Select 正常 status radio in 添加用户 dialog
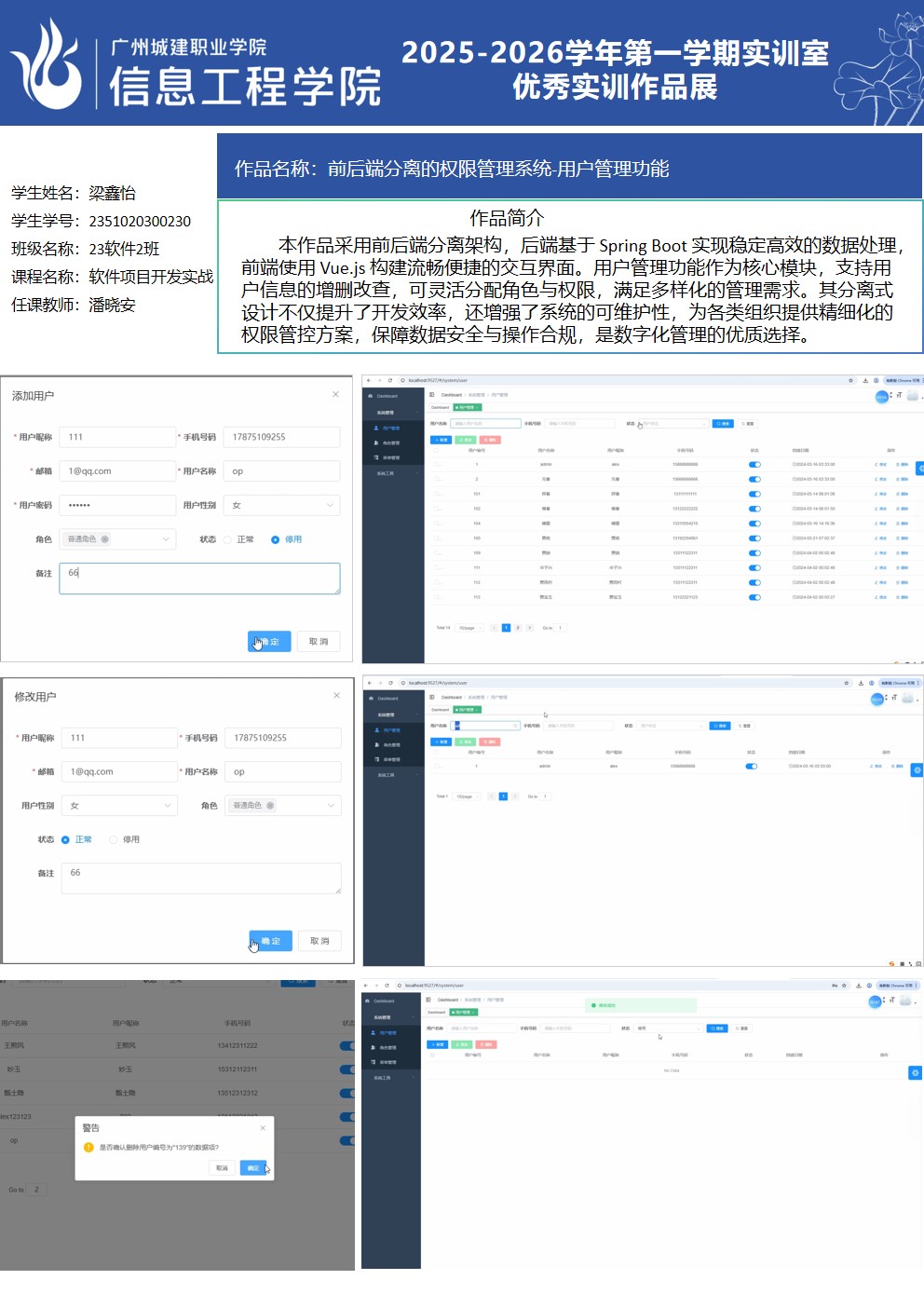Image resolution: width=924 pixels, height=1307 pixels. coord(227,539)
